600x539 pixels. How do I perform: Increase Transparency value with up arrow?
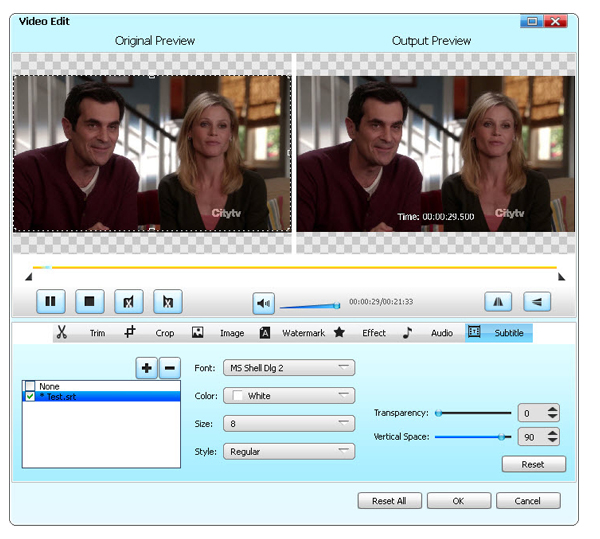[x=552, y=409]
